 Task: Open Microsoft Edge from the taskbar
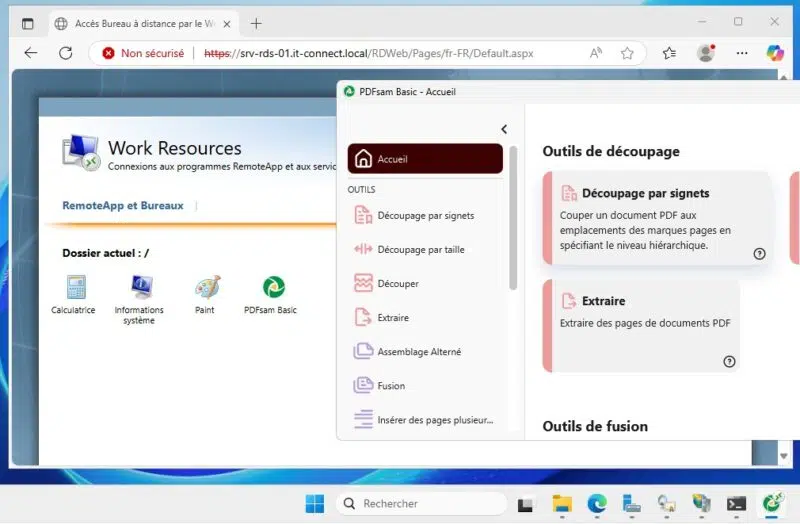coord(597,504)
